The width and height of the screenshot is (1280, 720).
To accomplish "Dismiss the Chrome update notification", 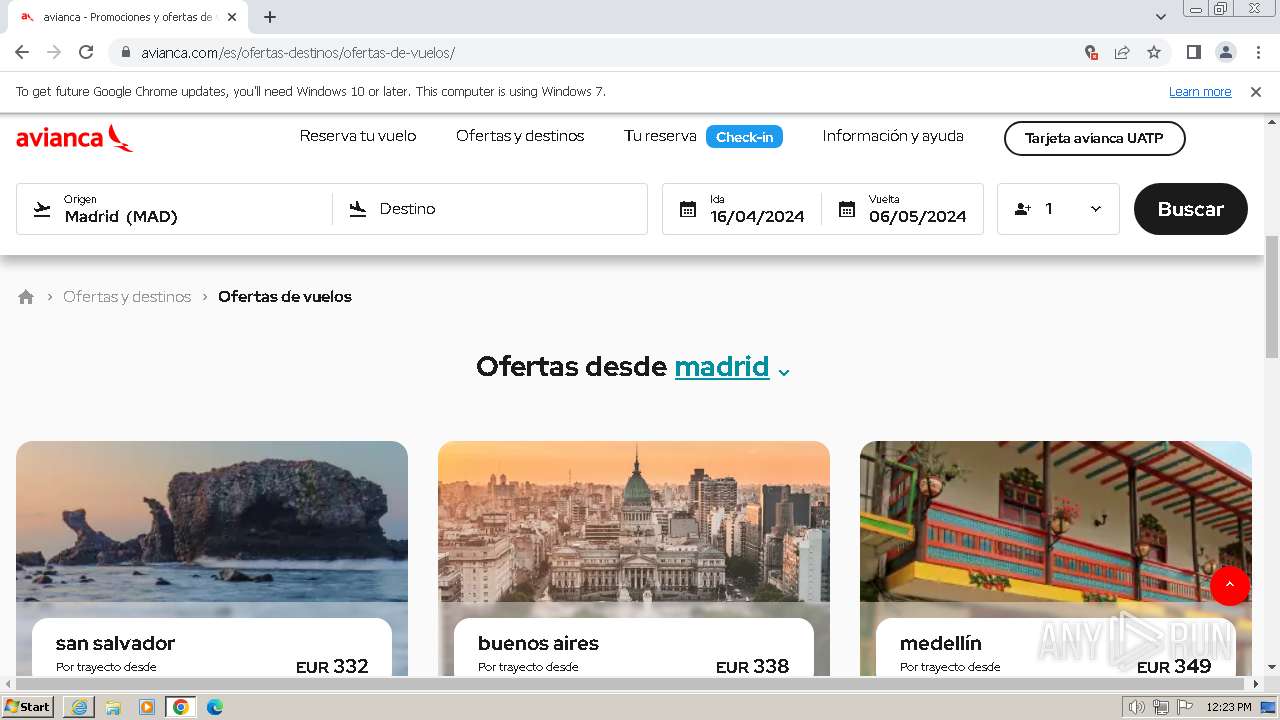I will point(1256,92).
